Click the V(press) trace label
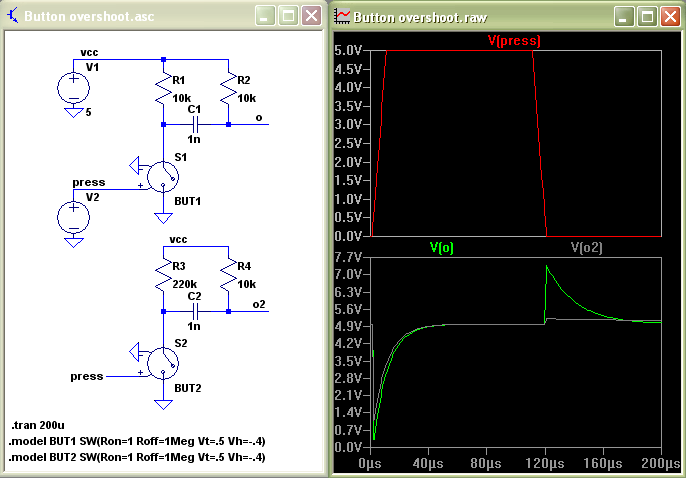Screen dimensions: 686x478 click(515, 42)
